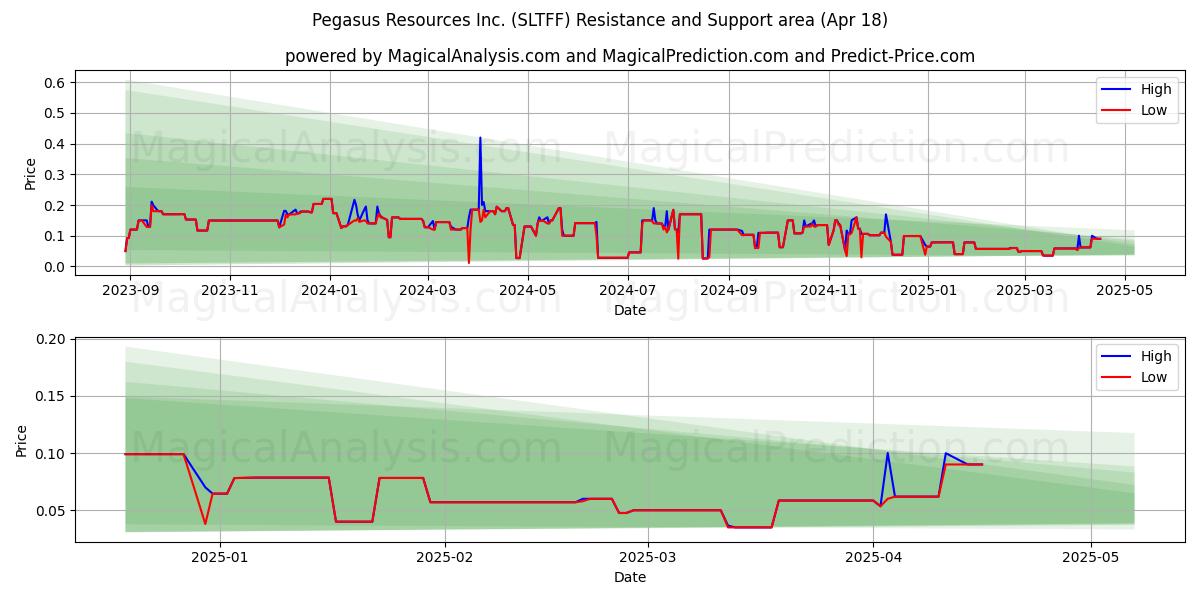
Task: Click the 0.42 price spike peak in top chart
Action: pyautogui.click(x=480, y=138)
